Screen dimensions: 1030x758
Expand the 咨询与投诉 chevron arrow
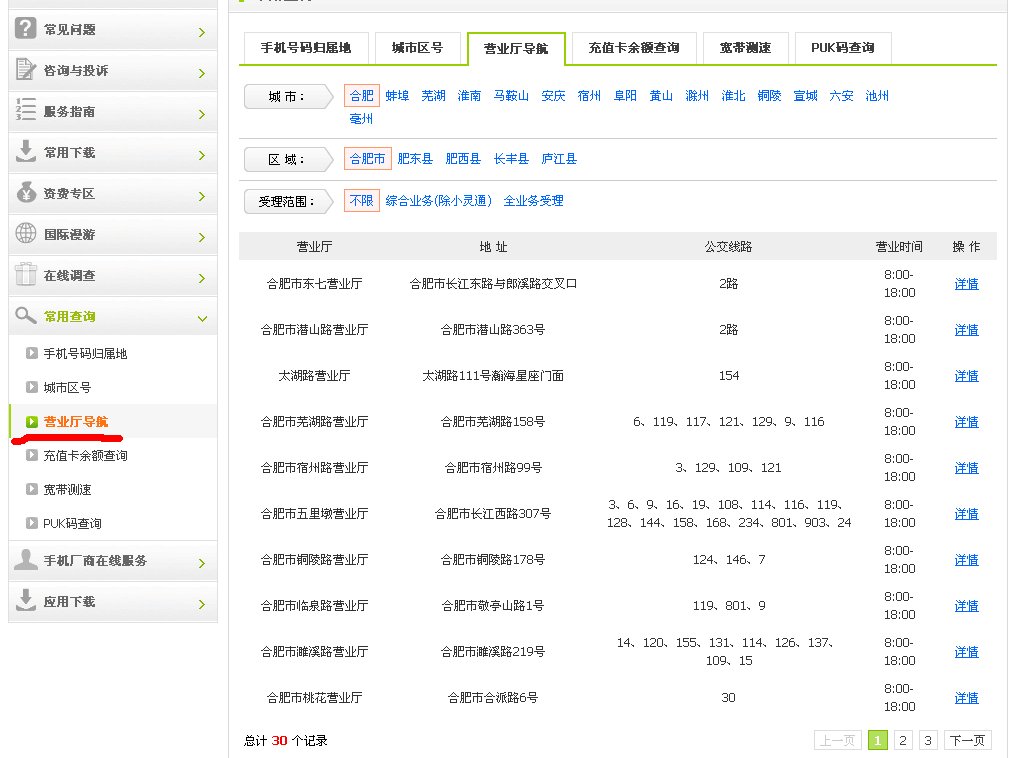coord(202,73)
